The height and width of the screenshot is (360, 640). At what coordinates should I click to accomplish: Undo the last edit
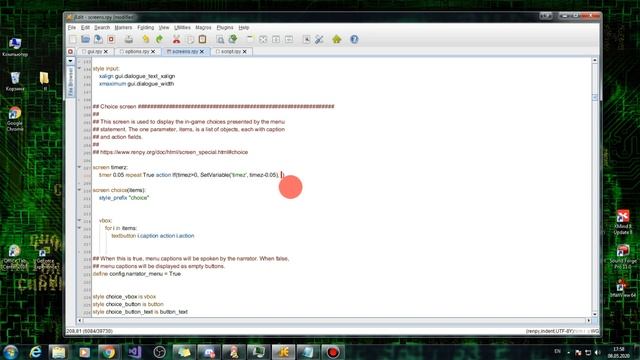click(x=146, y=39)
